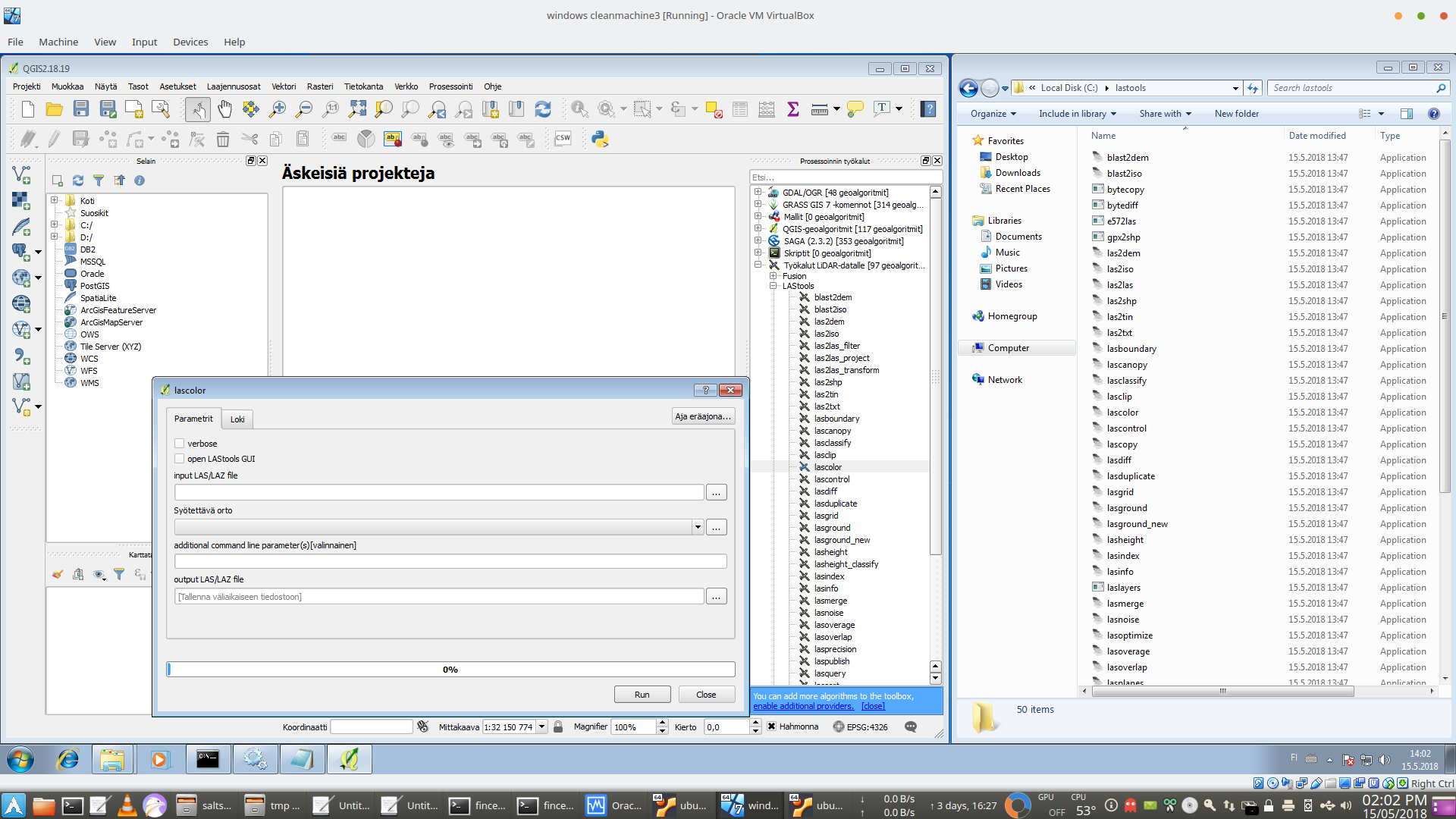Click the Zoom In magnifier tool
The height and width of the screenshot is (819, 1456).
pyautogui.click(x=278, y=109)
